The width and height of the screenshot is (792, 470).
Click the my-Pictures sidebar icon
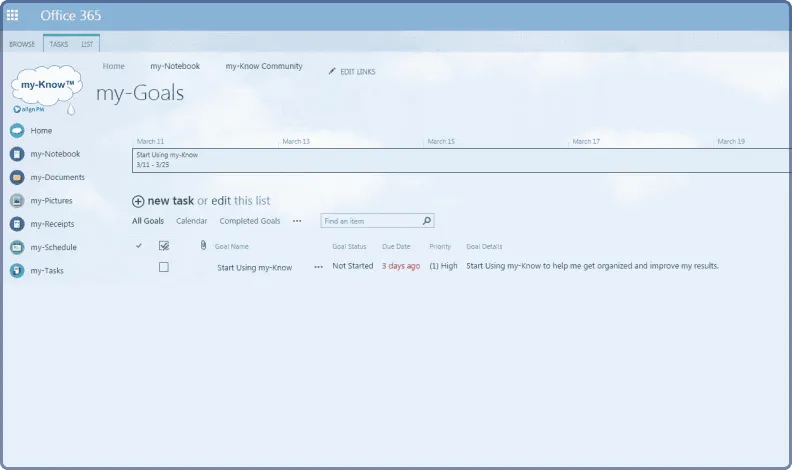[17, 200]
